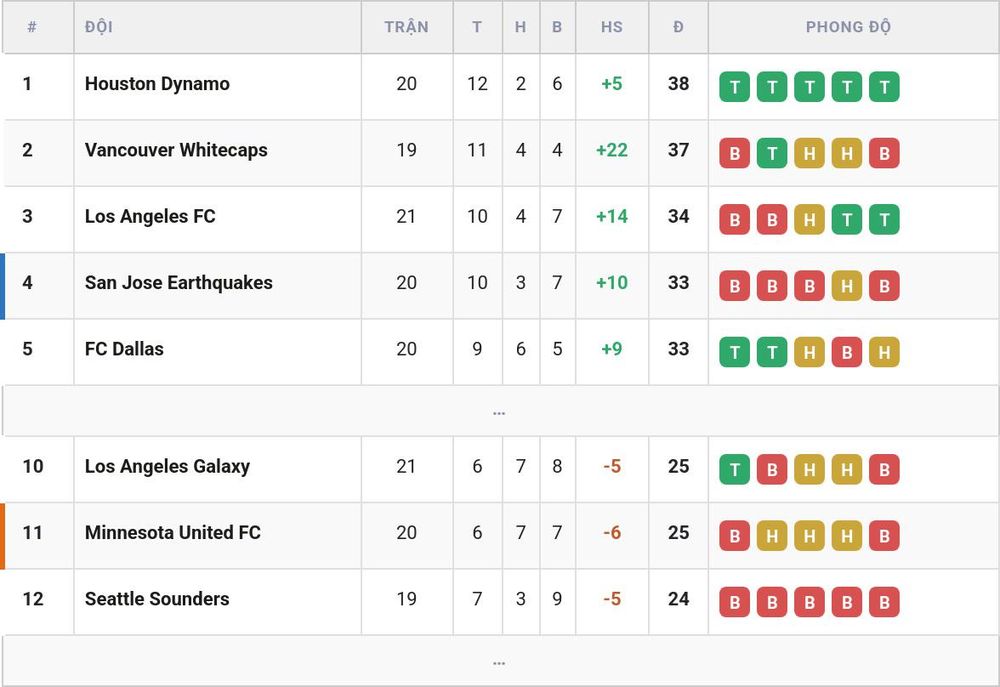This screenshot has height=687, width=1000.
Task: Open the Seattle Sounders team link
Action: (157, 599)
